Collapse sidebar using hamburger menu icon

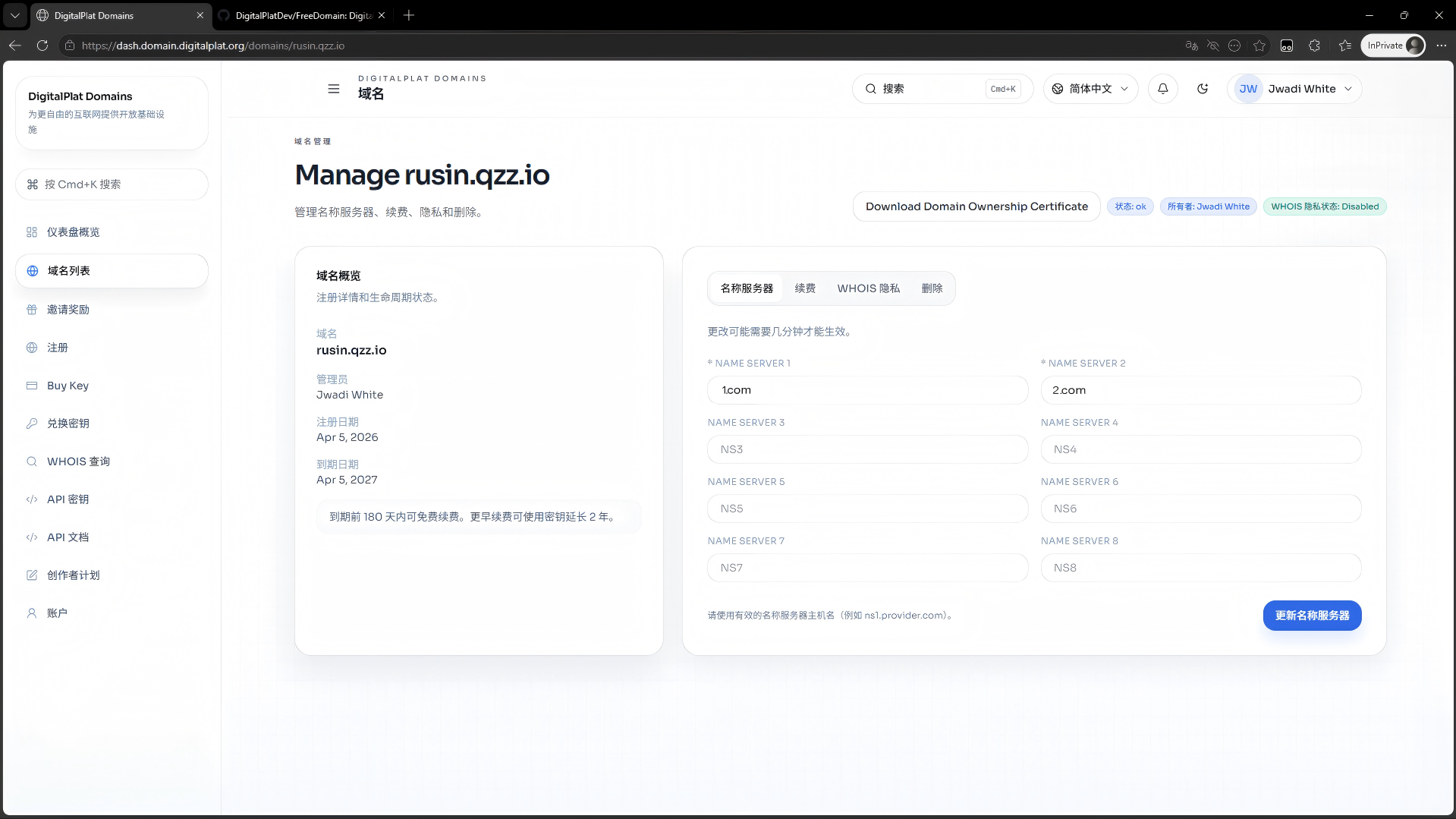coord(333,89)
